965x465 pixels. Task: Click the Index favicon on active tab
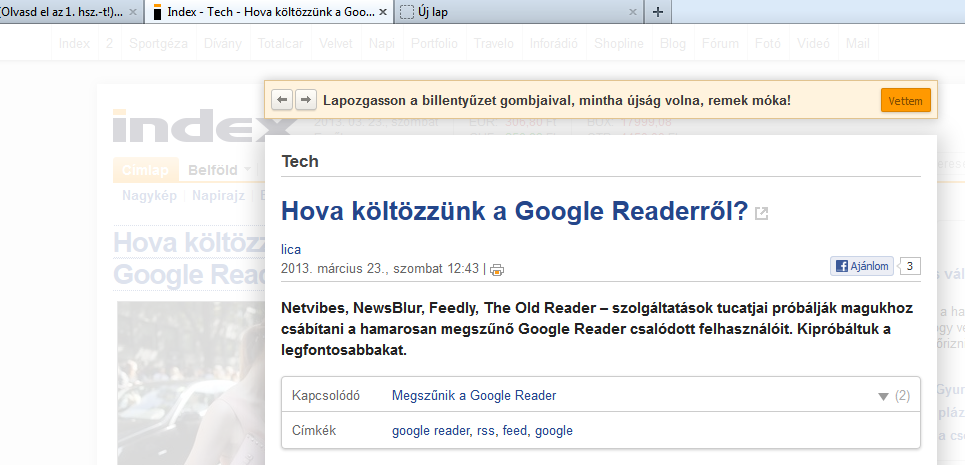[158, 12]
